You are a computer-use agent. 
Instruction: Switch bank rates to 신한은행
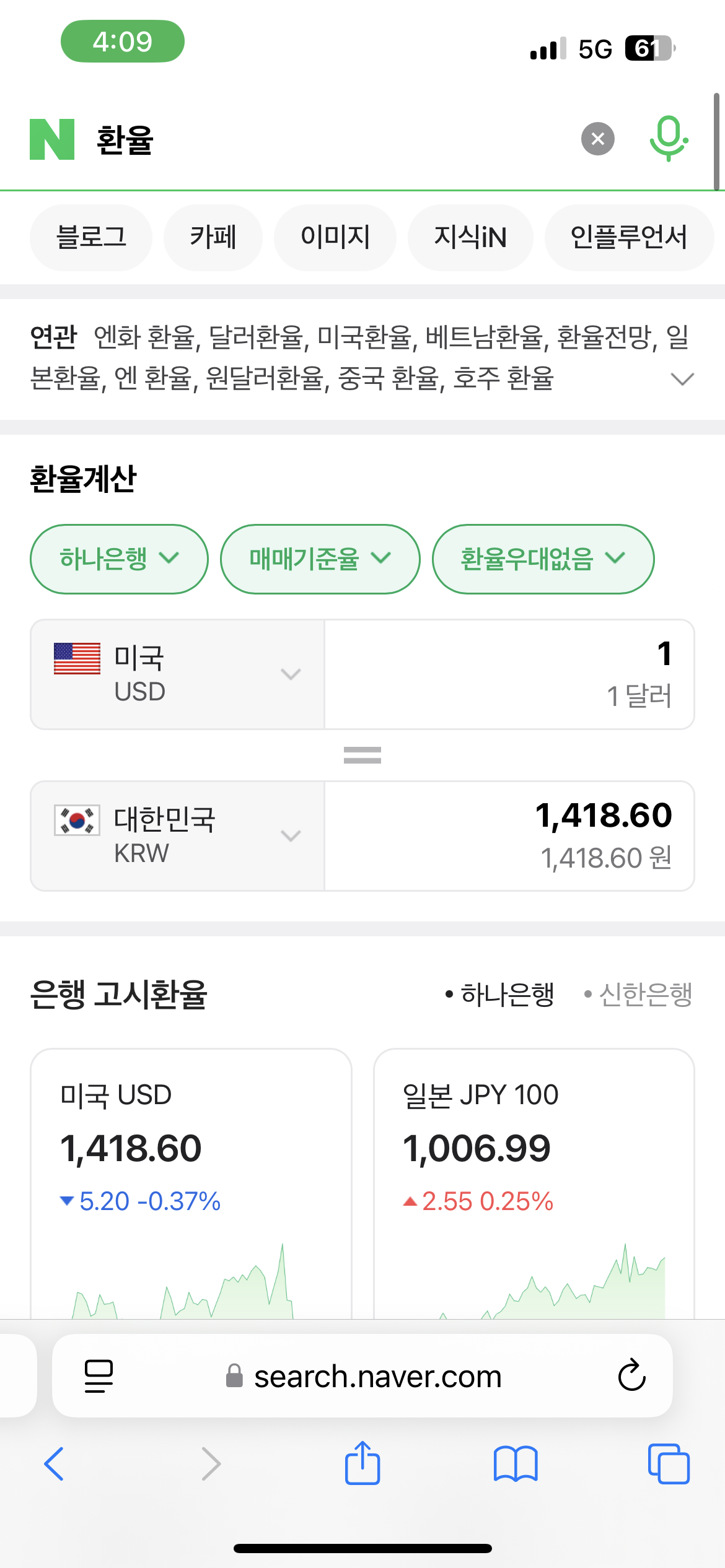coord(638,995)
